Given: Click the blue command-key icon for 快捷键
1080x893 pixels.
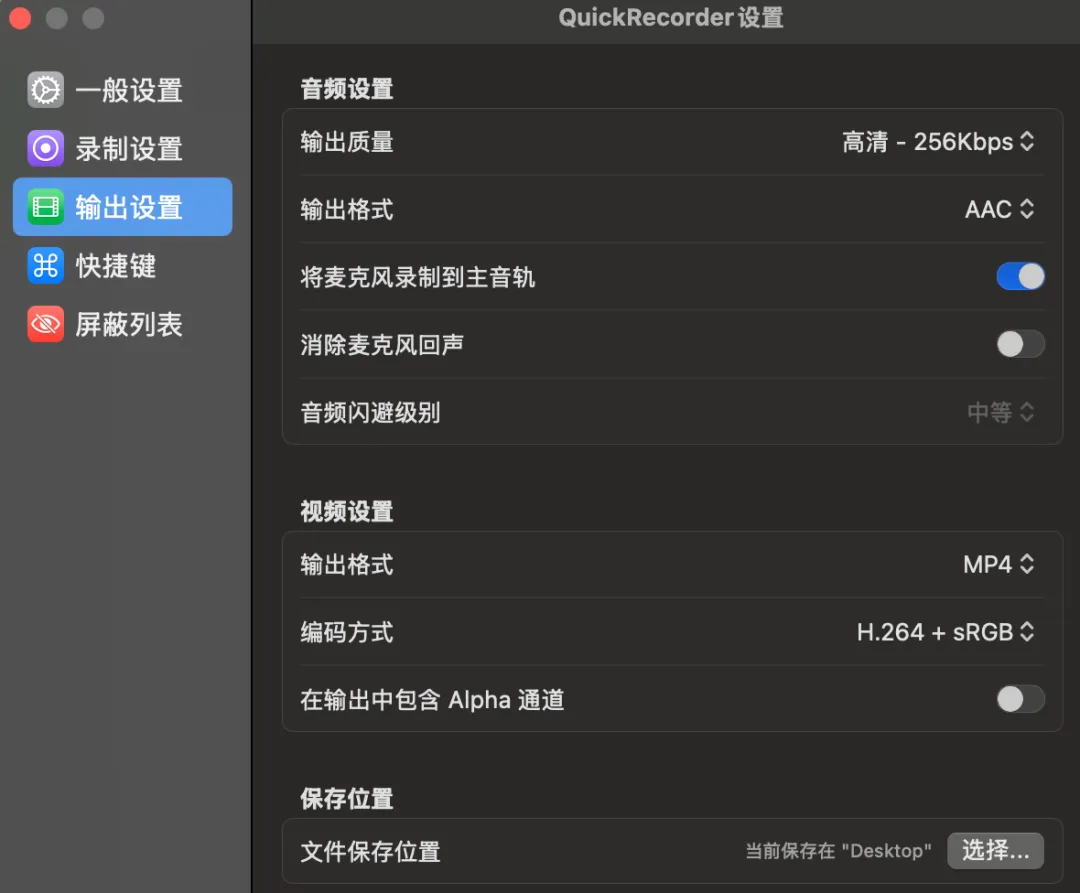Looking at the screenshot, I should point(45,265).
